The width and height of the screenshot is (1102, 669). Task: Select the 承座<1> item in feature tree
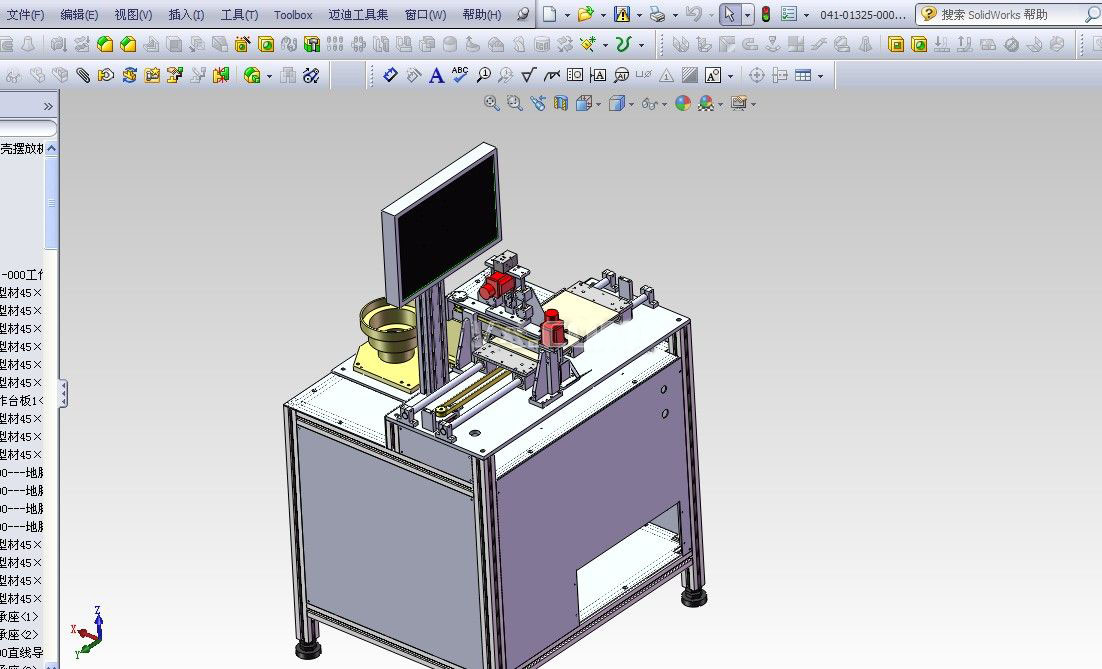click(20, 616)
